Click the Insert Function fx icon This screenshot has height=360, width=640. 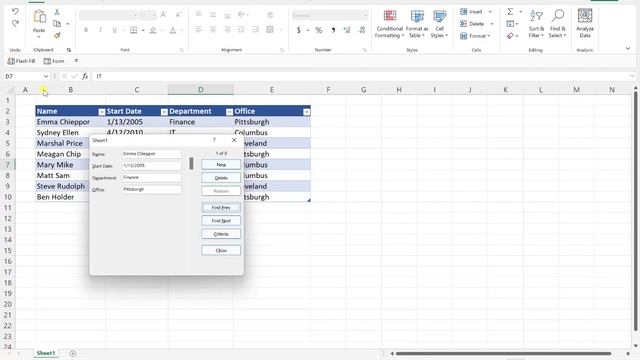click(85, 76)
